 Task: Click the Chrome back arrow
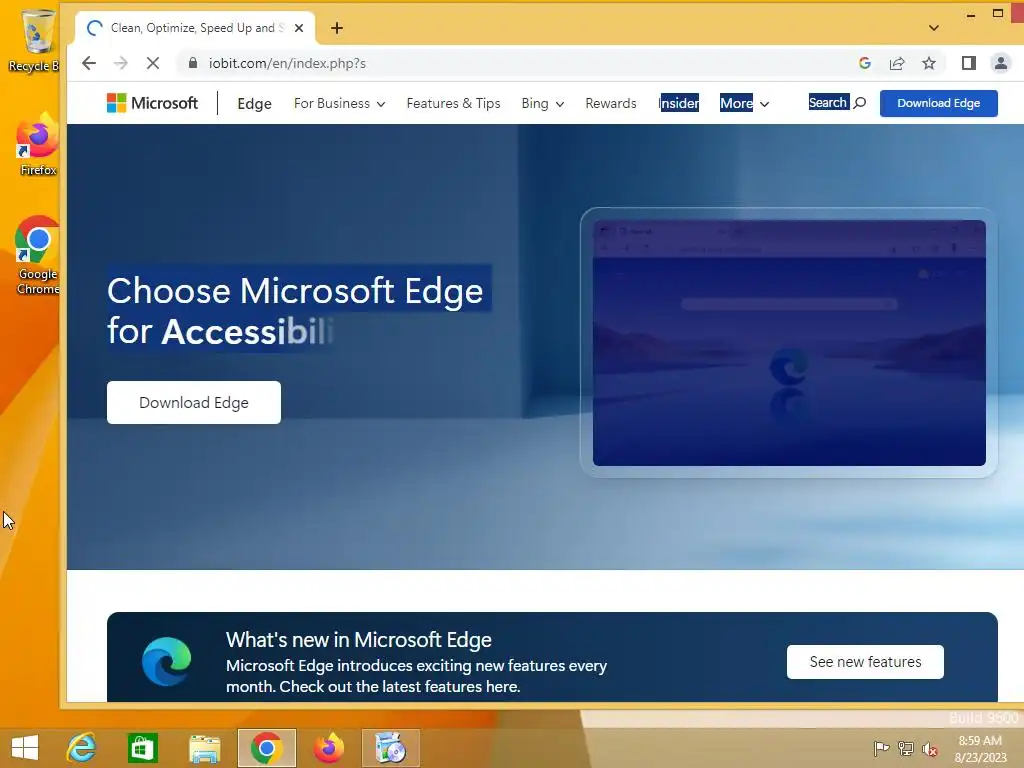[x=89, y=63]
